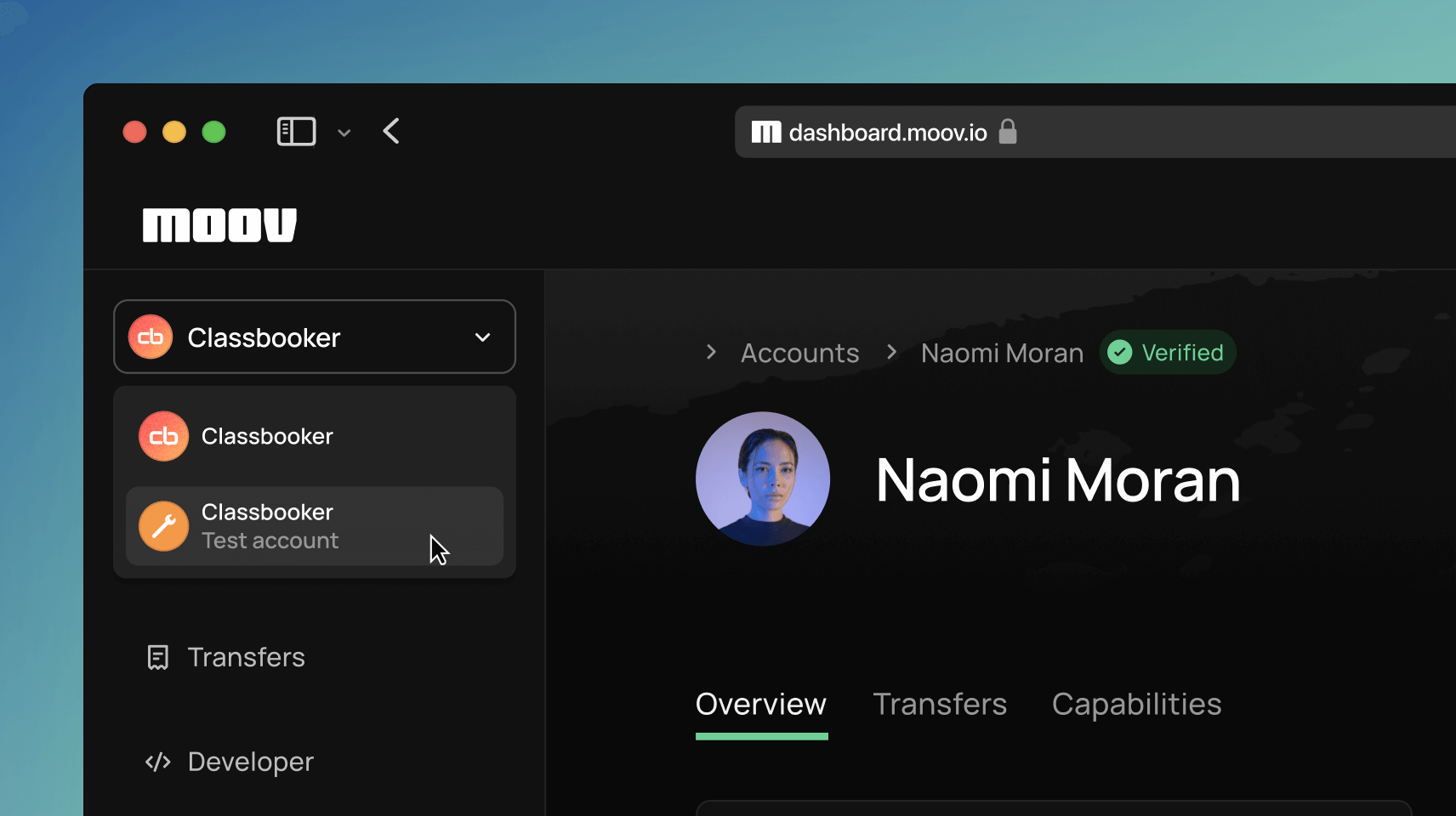The width and height of the screenshot is (1456, 816).
Task: Click the moov logo
Action: (219, 225)
